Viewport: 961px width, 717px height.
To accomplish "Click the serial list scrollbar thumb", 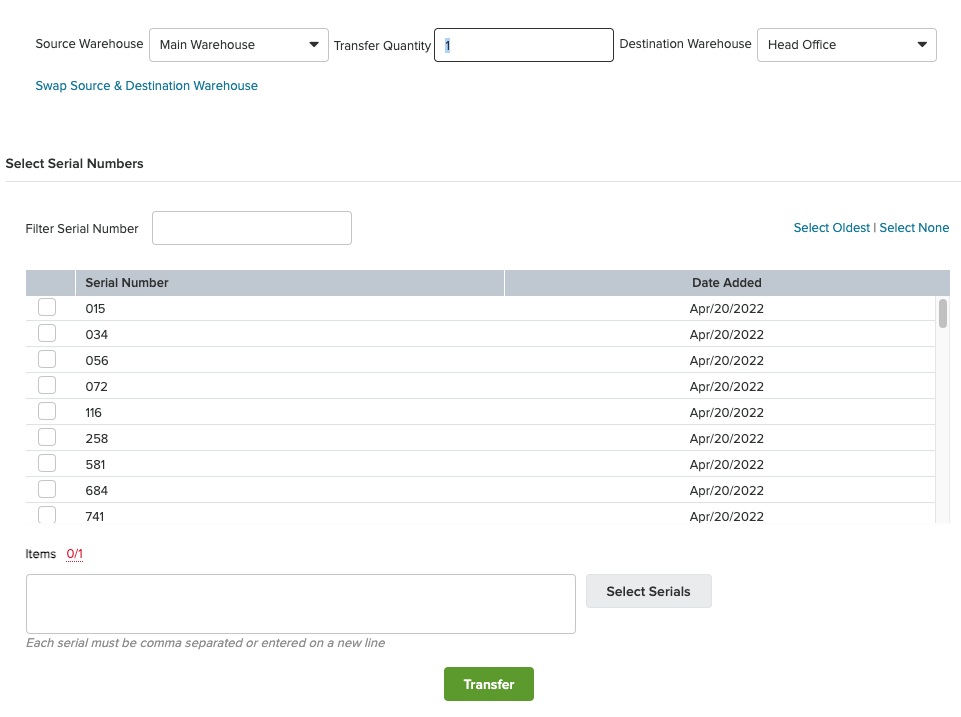I will point(943,313).
